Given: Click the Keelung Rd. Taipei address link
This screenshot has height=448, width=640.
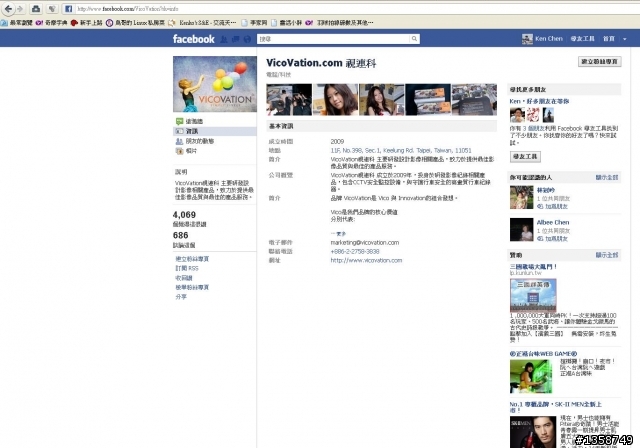Looking at the screenshot, I should coord(401,151).
